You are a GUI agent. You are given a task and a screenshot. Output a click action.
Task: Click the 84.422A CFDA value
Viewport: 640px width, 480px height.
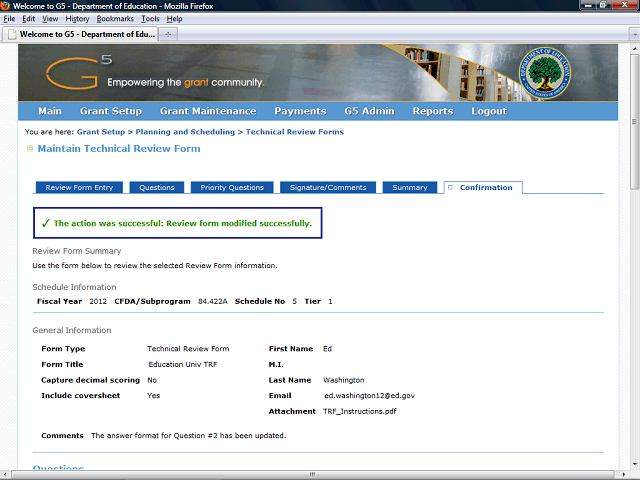(213, 301)
